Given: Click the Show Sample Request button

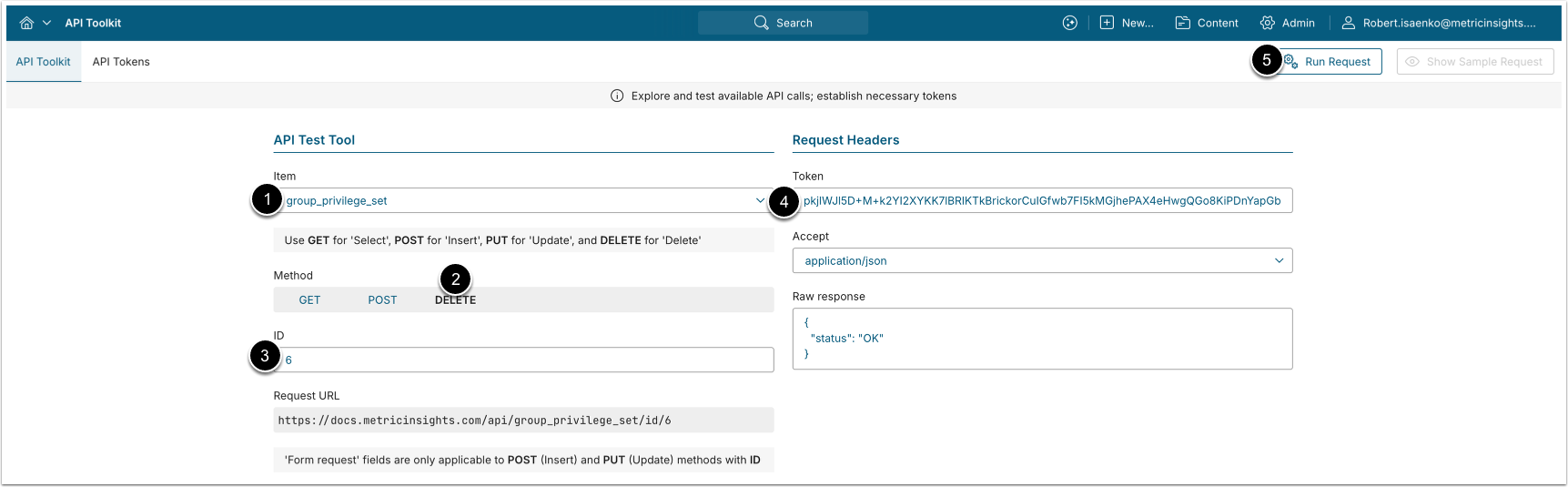Looking at the screenshot, I should (1474, 62).
